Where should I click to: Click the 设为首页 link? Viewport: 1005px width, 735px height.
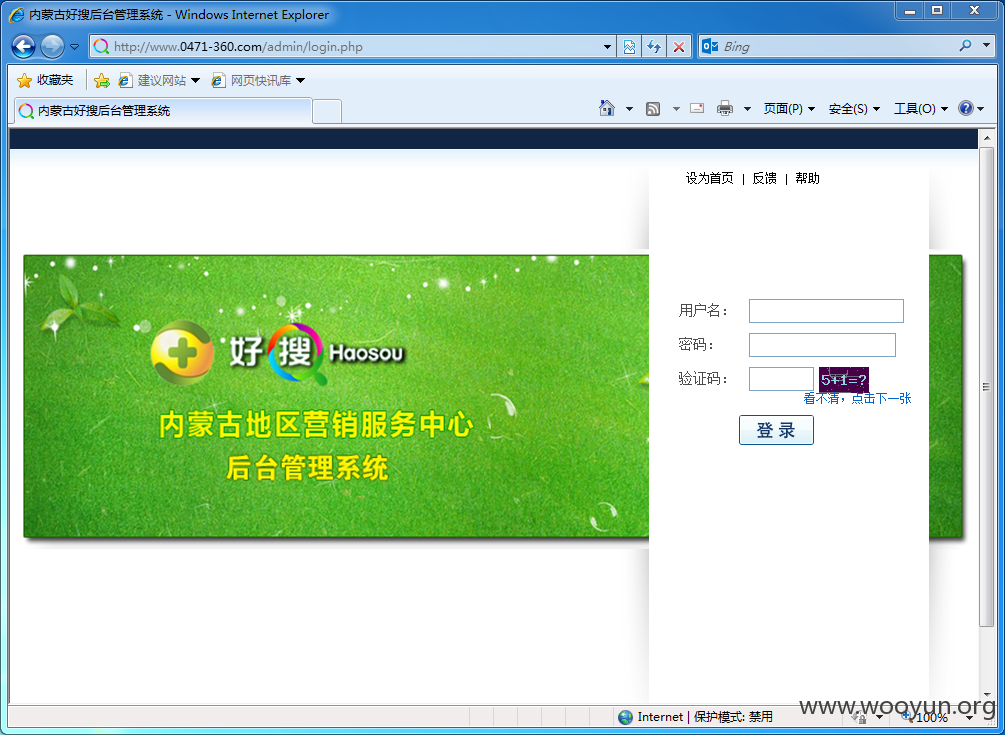(x=710, y=178)
